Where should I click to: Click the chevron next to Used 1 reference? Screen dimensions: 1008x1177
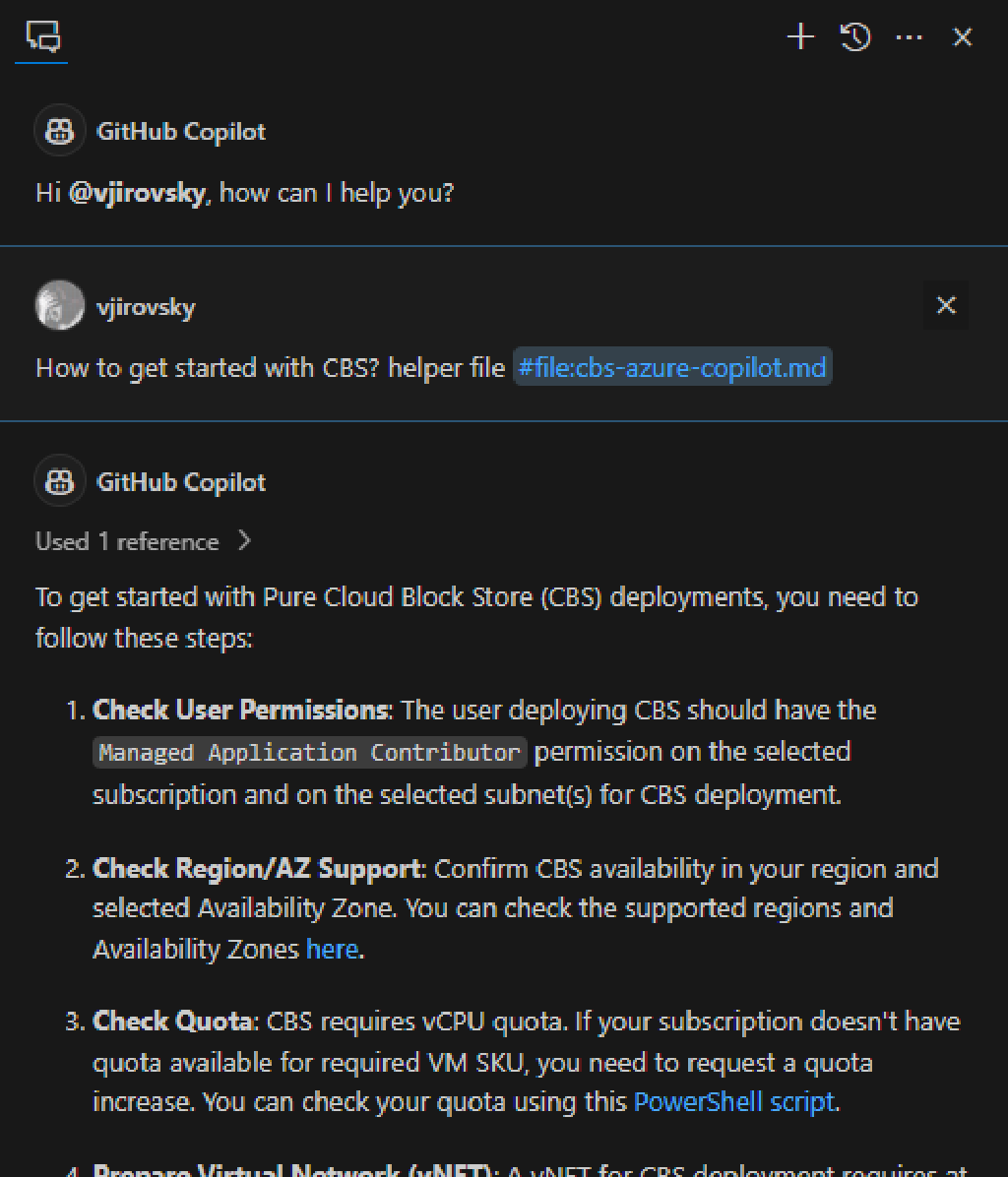click(x=243, y=540)
